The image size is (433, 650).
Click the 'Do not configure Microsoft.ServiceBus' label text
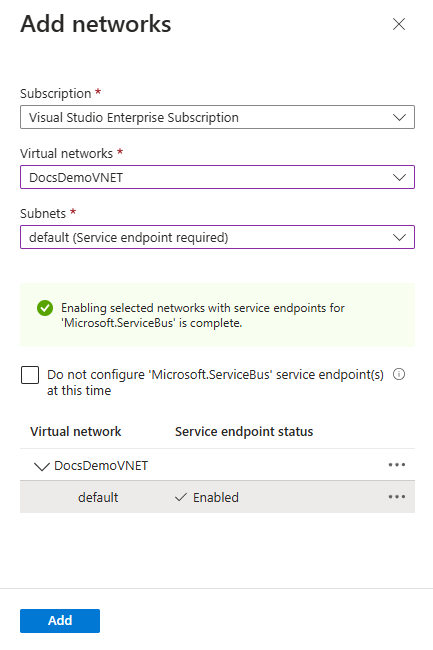point(215,382)
